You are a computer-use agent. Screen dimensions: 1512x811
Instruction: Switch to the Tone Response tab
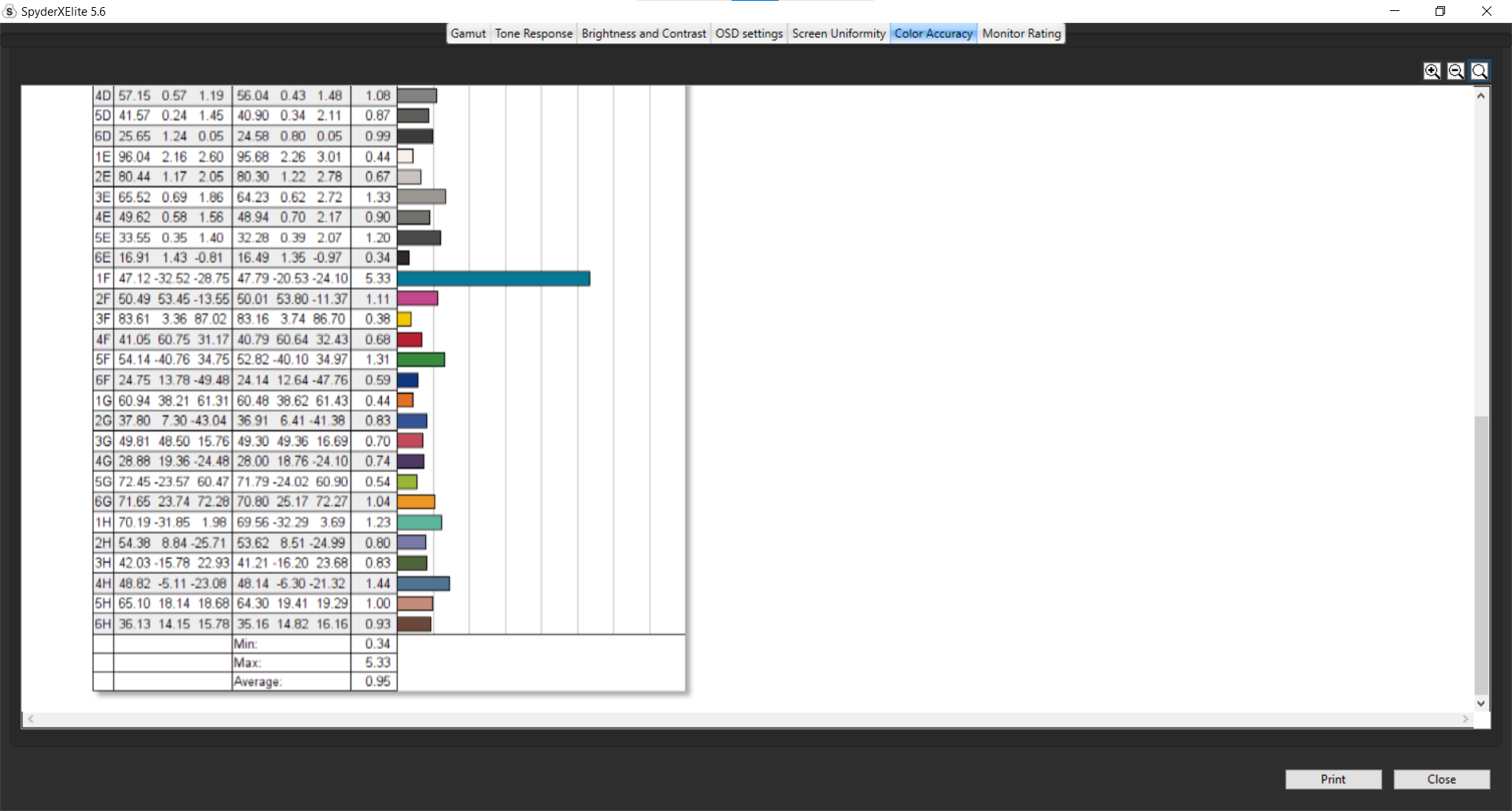pyautogui.click(x=533, y=33)
